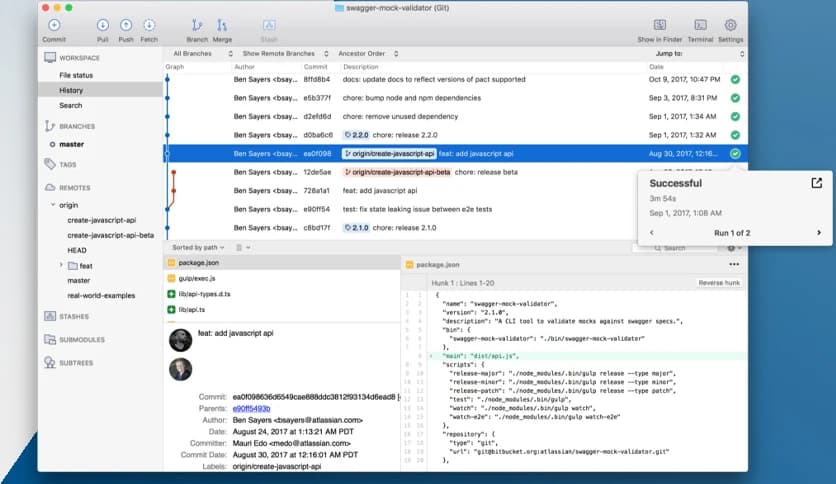The height and width of the screenshot is (484, 836).
Task: Click the Merge toolbar icon
Action: pyautogui.click(x=223, y=25)
